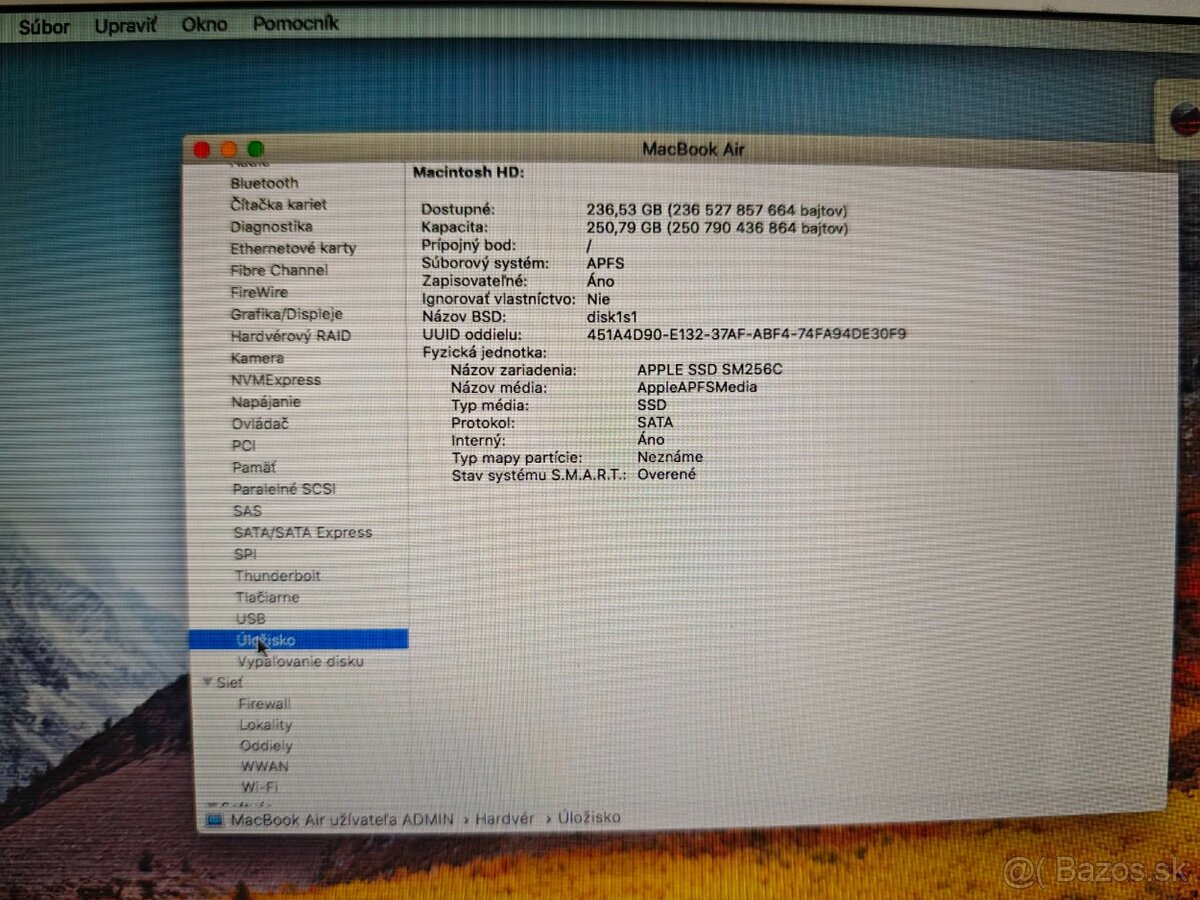Viewport: 1200px width, 900px height.
Task: Select Diagnostika in the sidebar
Action: [x=271, y=226]
